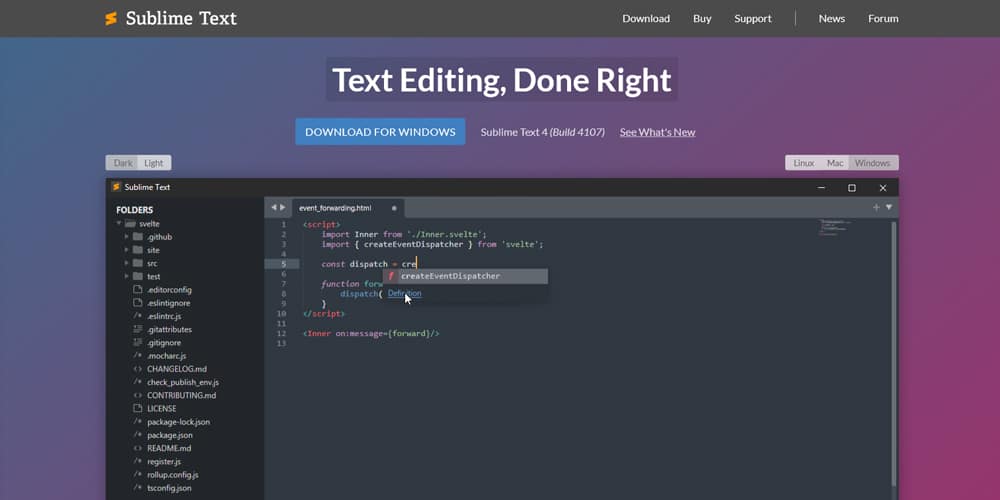1000x500 pixels.
Task: Click the .mocharc.js file type icon
Action: pos(137,356)
